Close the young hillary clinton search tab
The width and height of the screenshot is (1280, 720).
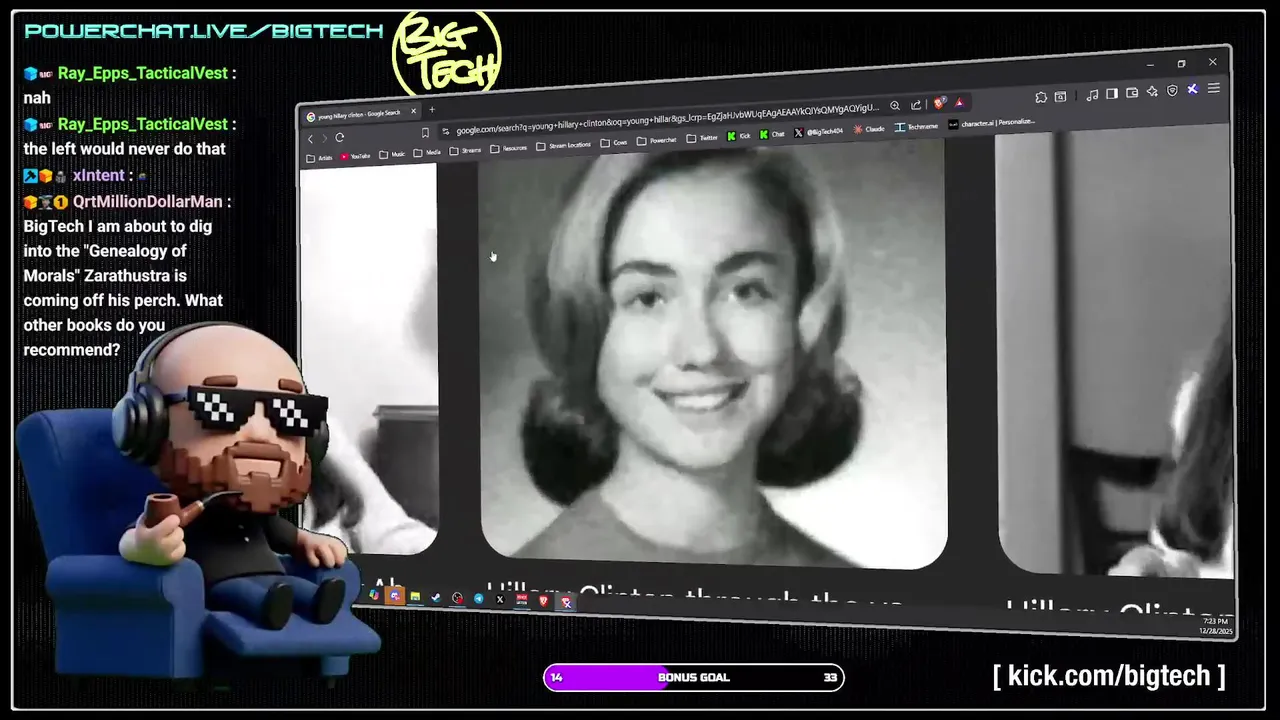pos(414,111)
